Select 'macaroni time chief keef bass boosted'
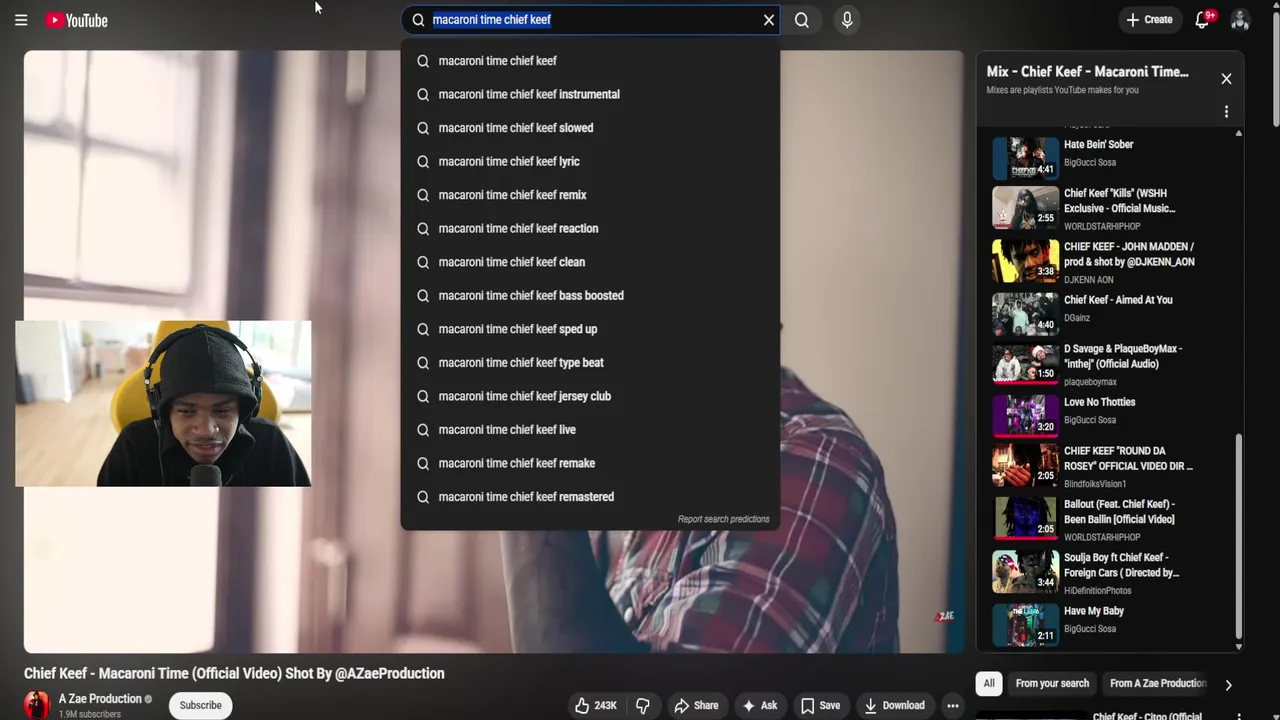The width and height of the screenshot is (1280, 720). [x=590, y=295]
